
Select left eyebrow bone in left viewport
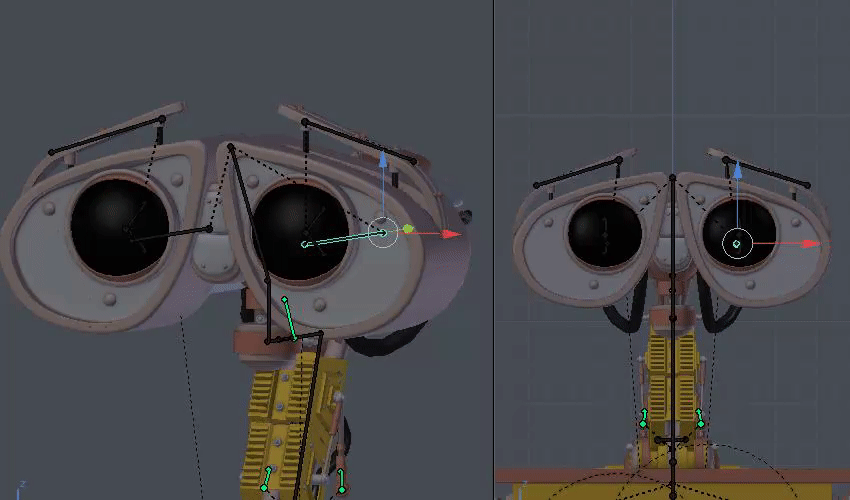pyautogui.click(x=107, y=136)
